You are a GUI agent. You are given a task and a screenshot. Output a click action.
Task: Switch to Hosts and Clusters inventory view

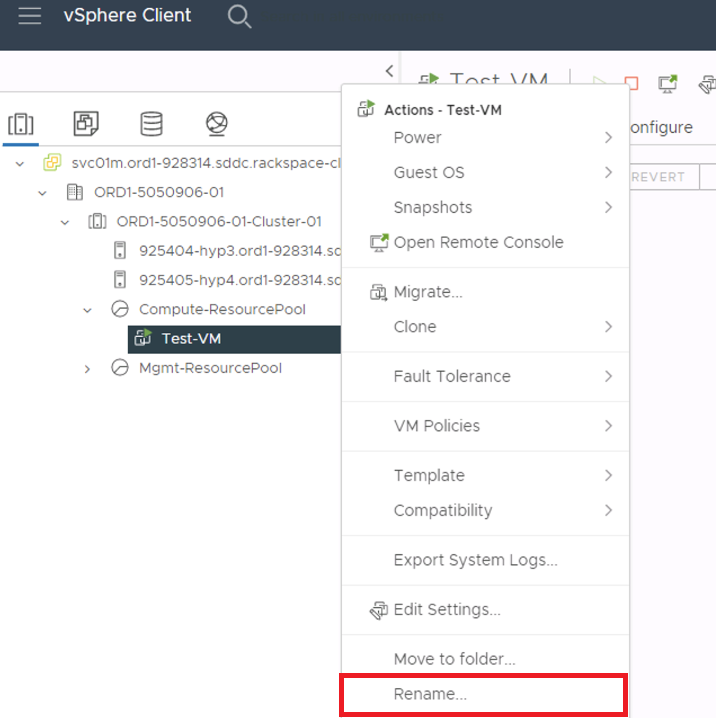pyautogui.click(x=21, y=124)
